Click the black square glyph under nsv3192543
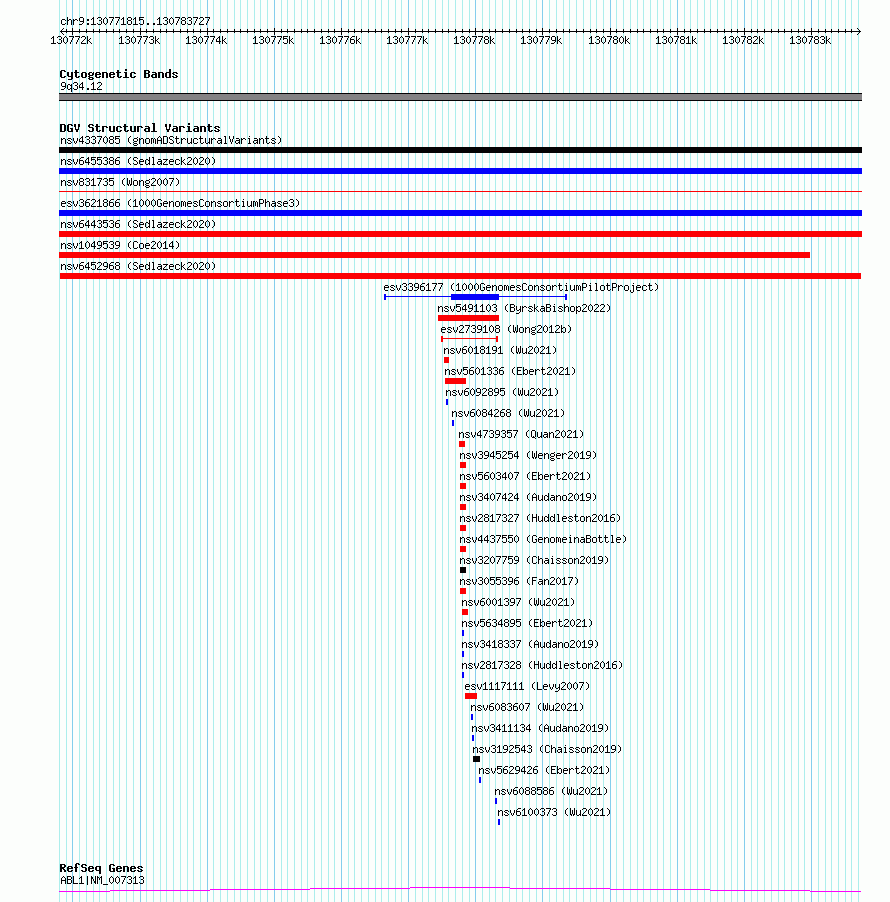Image resolution: width=890 pixels, height=902 pixels. pos(476,759)
